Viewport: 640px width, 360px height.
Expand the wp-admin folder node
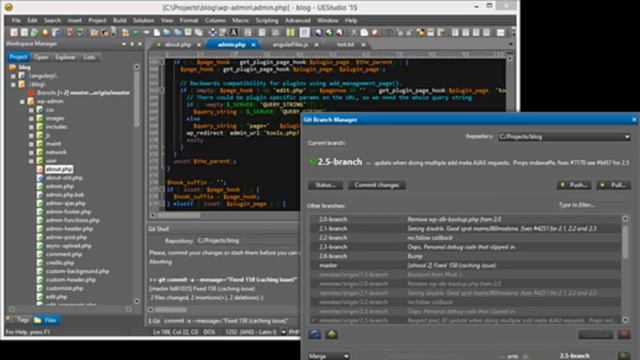22,101
